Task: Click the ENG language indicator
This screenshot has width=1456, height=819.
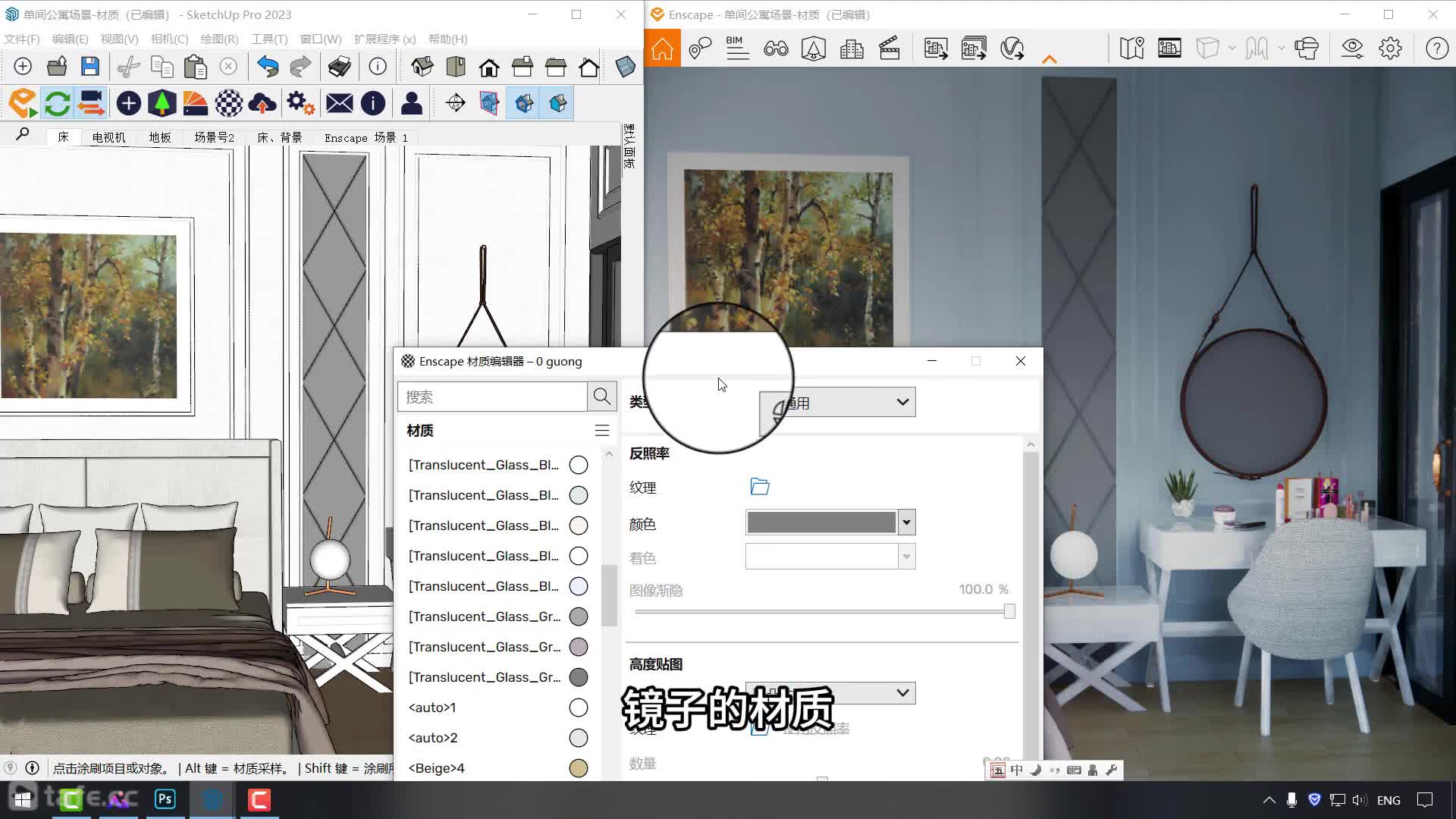Action: [1389, 800]
